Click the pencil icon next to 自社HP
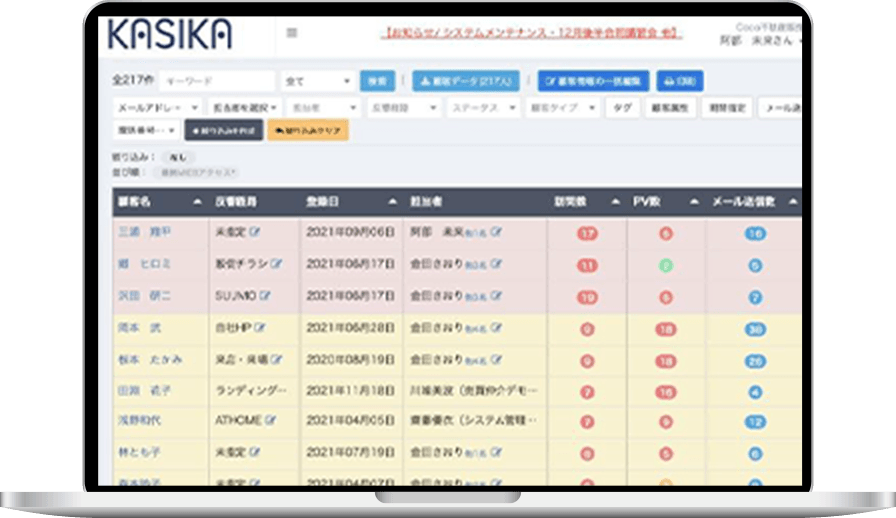 point(260,328)
